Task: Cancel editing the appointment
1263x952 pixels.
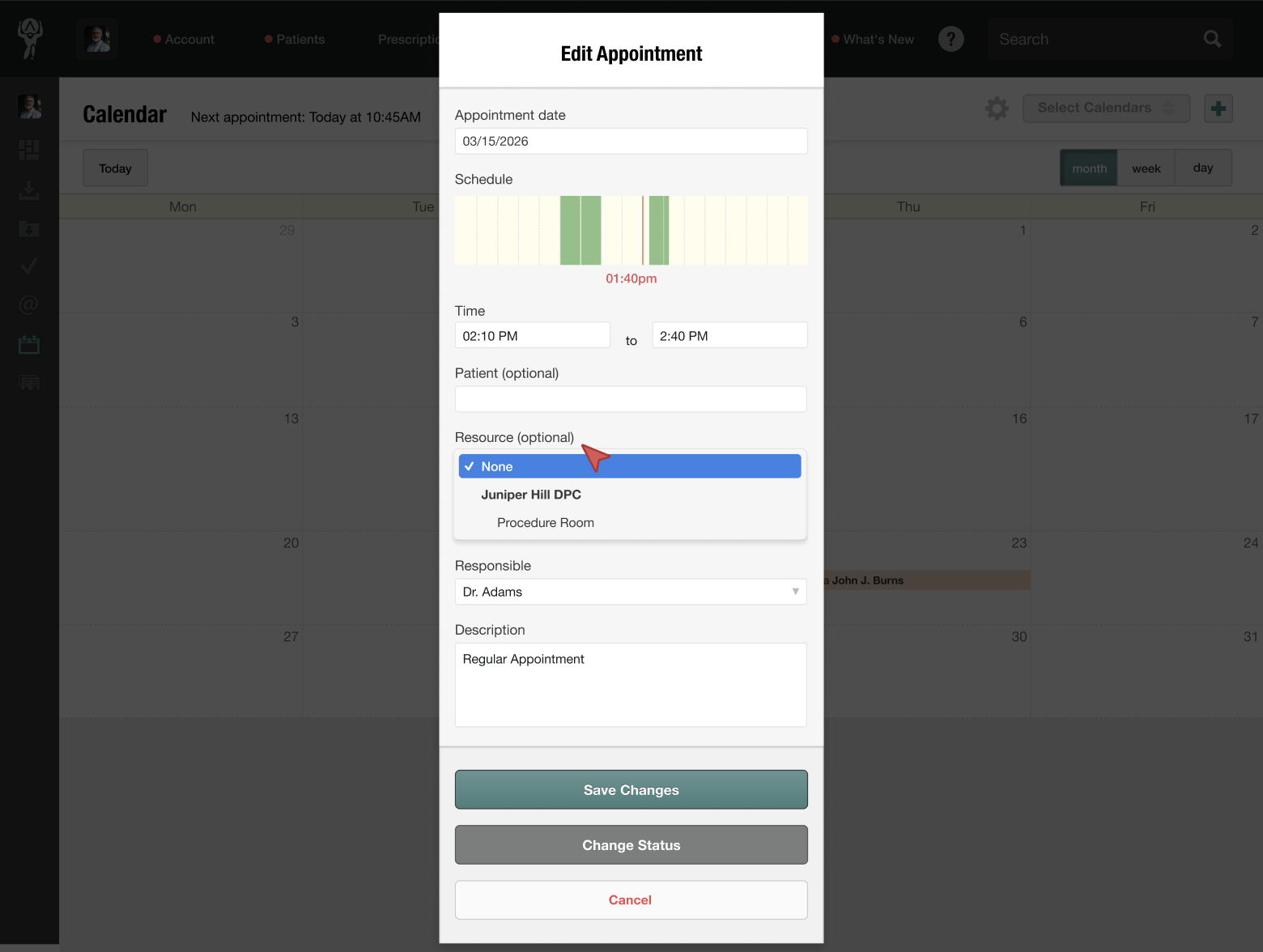Action: click(631, 900)
